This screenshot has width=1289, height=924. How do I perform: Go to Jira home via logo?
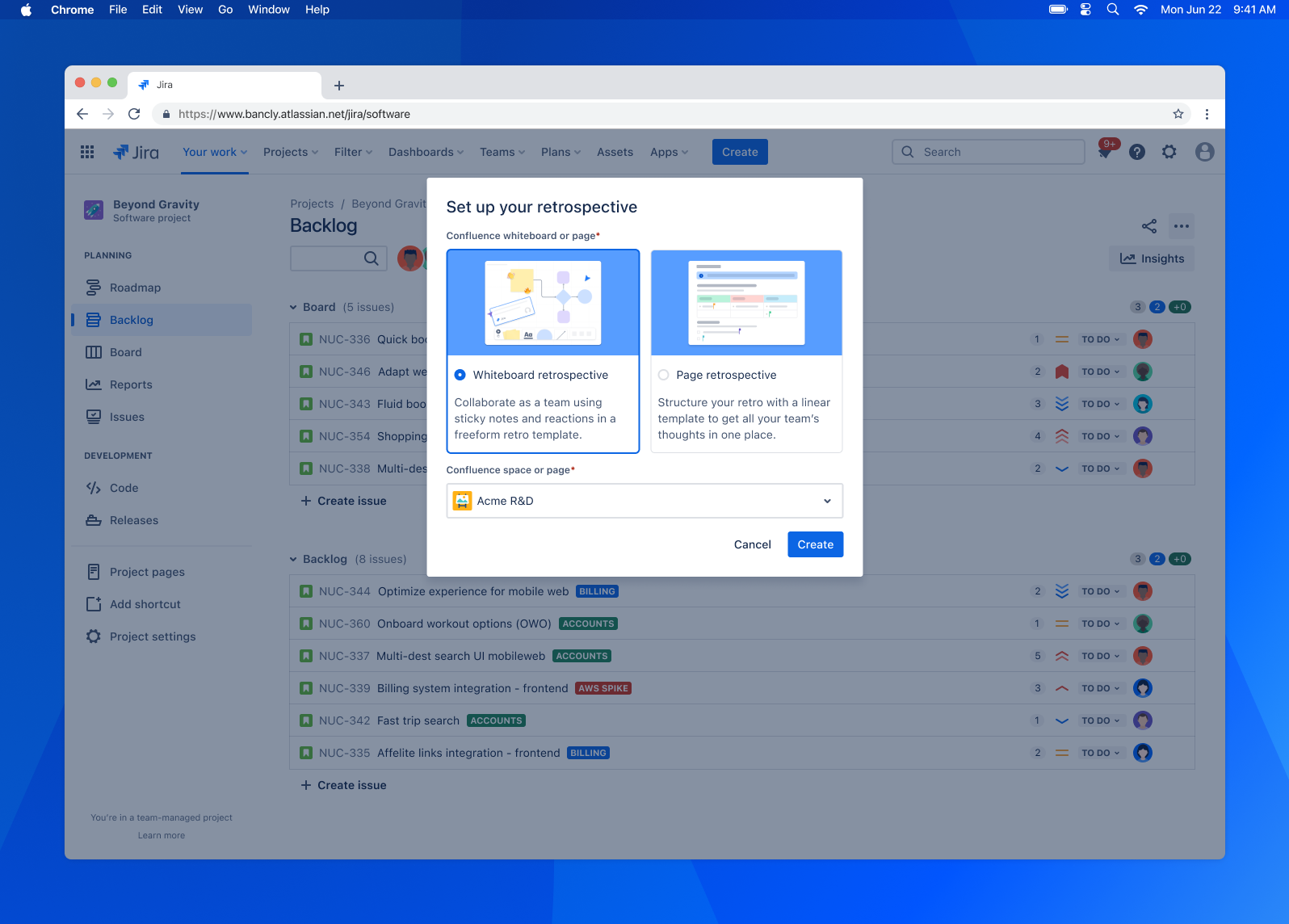(136, 152)
